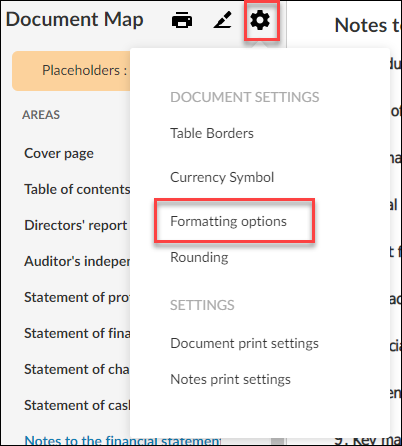The width and height of the screenshot is (402, 446).
Task: Open Directors' report area
Action: click(x=76, y=225)
